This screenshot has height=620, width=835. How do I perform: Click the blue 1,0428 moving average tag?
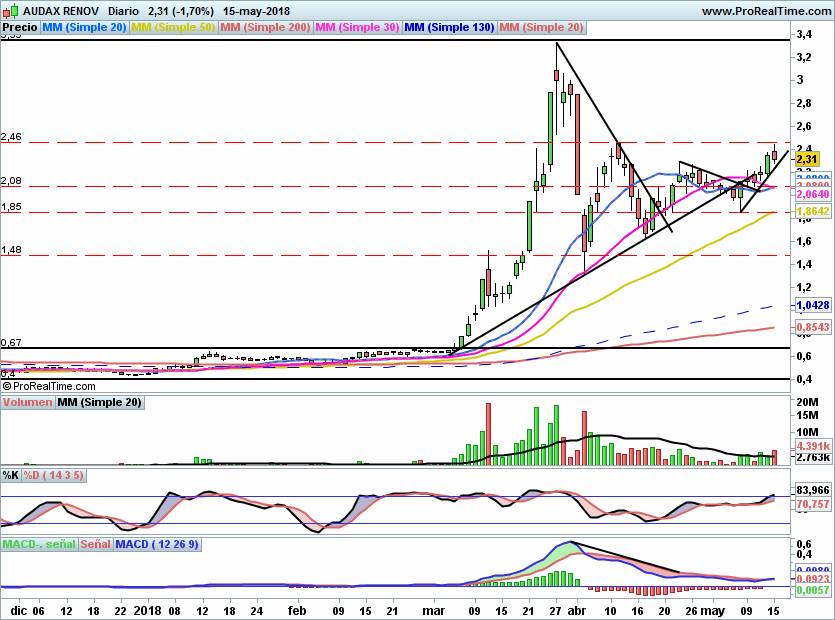click(813, 305)
